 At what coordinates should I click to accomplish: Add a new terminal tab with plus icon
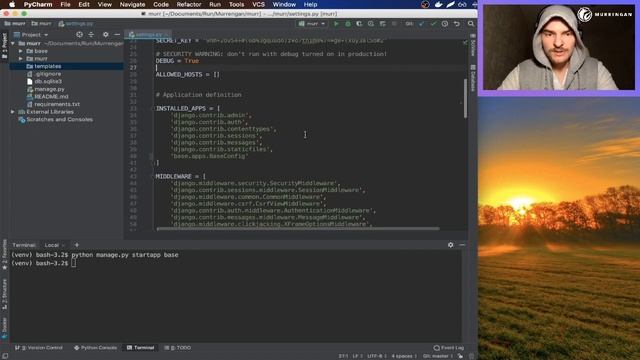click(77, 245)
